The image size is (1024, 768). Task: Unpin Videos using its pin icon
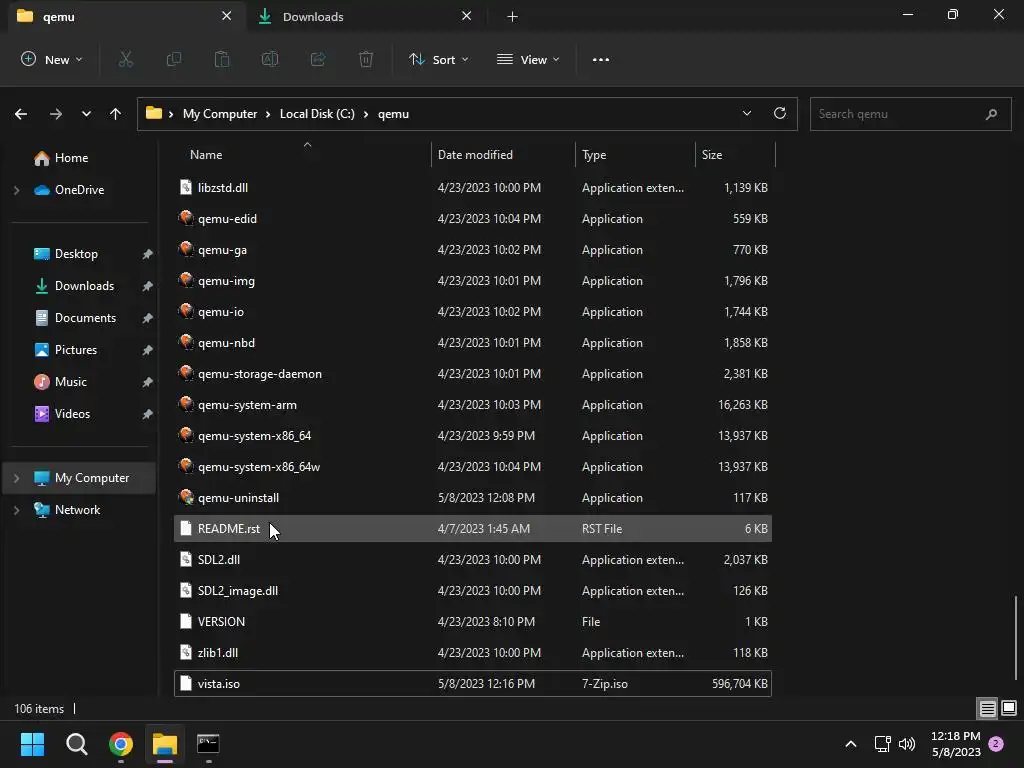coord(148,414)
